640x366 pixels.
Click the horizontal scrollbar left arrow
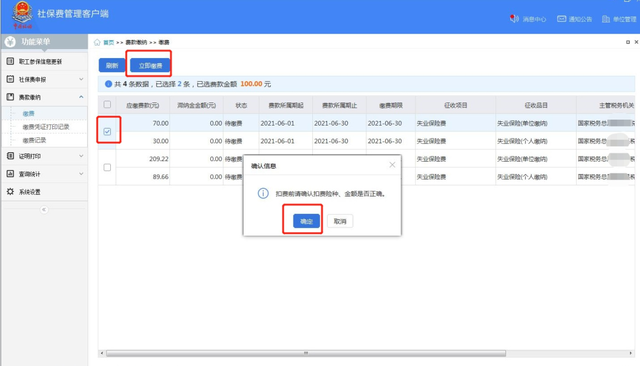tap(102, 353)
